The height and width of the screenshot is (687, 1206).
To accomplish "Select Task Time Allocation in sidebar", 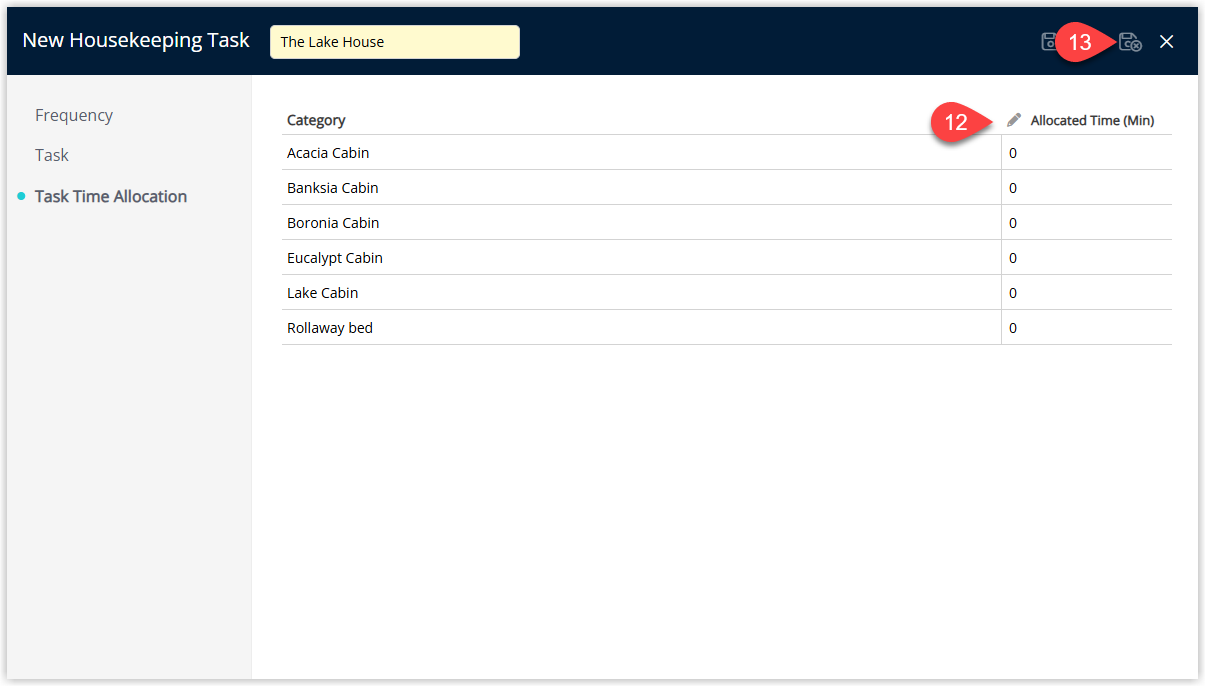I will tap(111, 196).
